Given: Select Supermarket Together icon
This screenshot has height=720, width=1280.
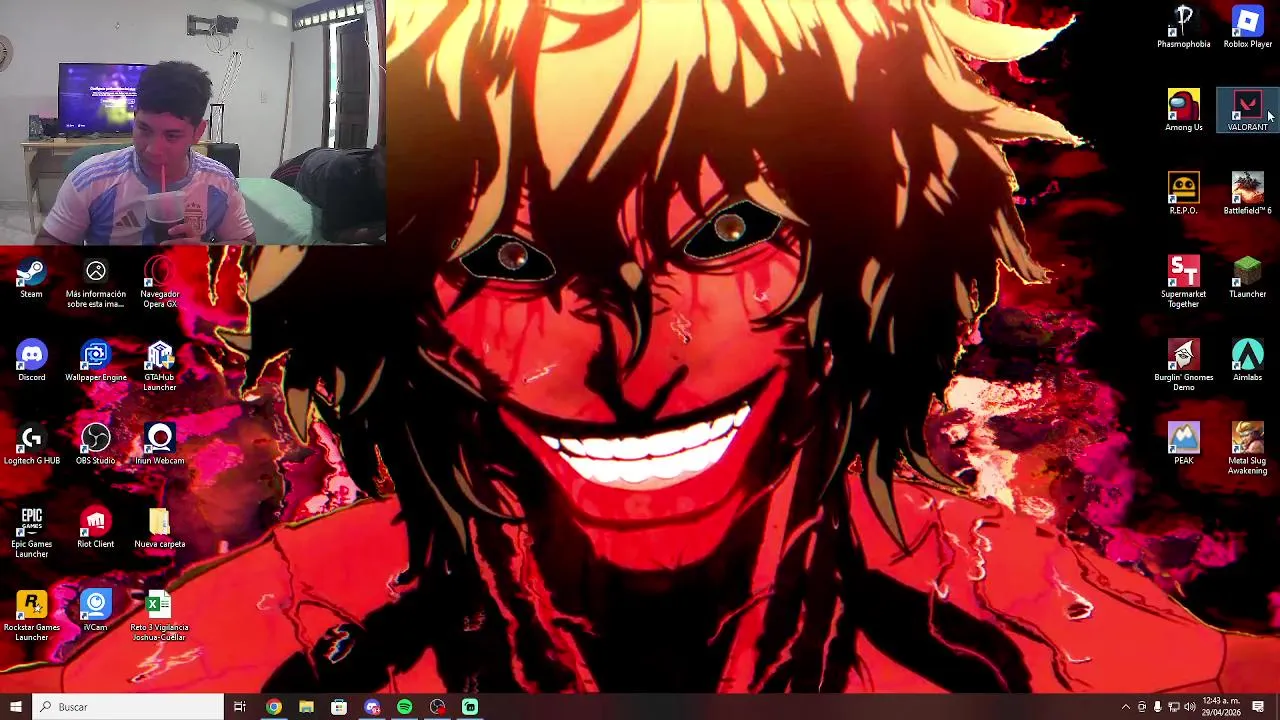Looking at the screenshot, I should [1184, 282].
